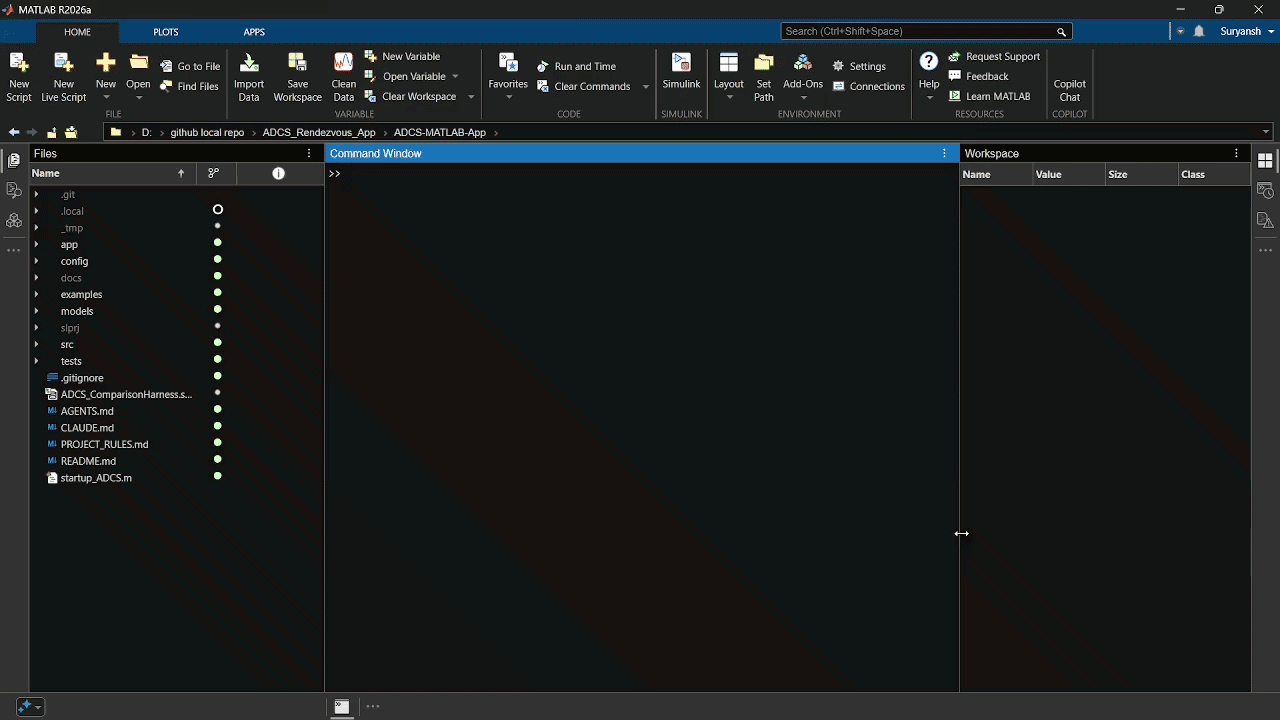Image resolution: width=1280 pixels, height=720 pixels.
Task: Switch to the APPS tab
Action: (x=254, y=32)
